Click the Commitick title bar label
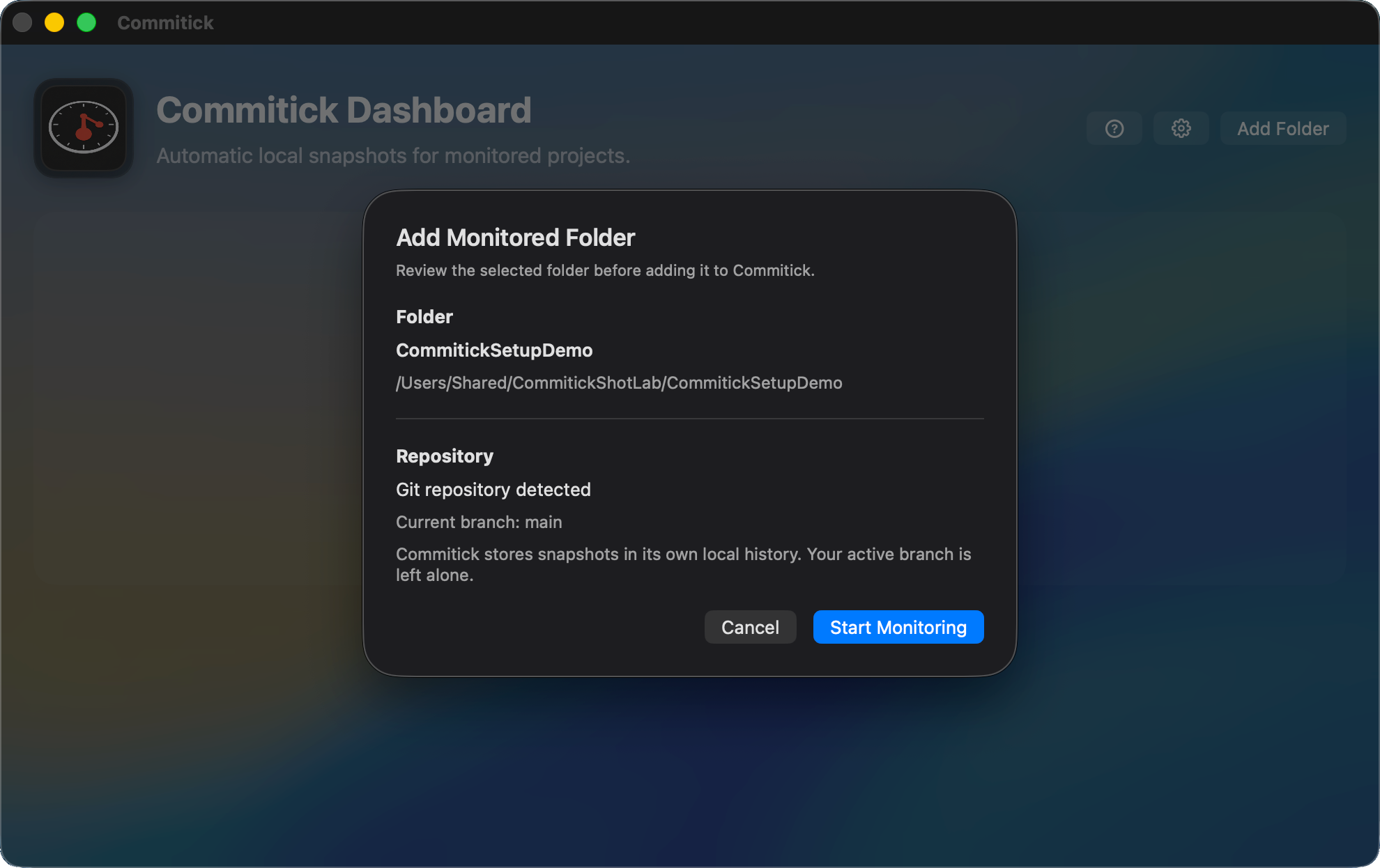Screen dimensions: 1380x868 (x=165, y=22)
